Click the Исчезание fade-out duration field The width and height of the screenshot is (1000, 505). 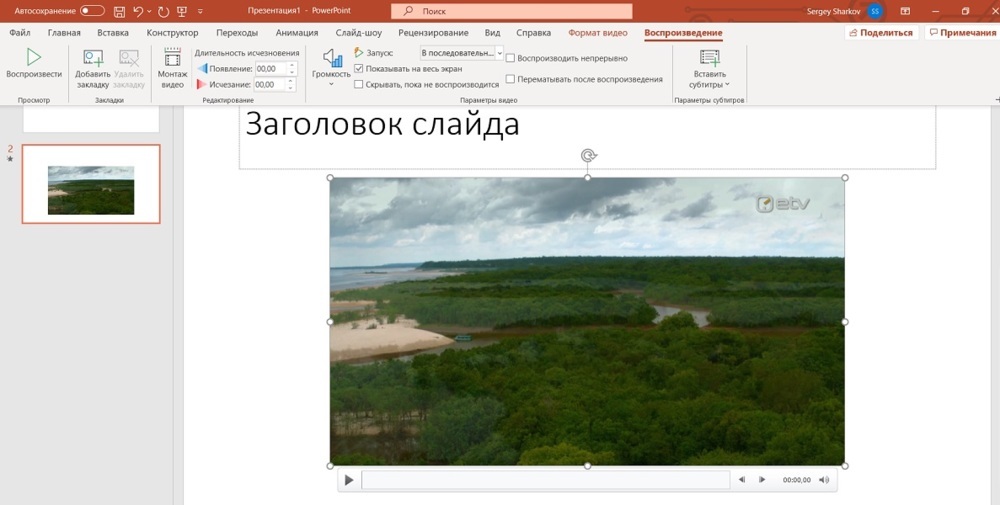pos(271,84)
